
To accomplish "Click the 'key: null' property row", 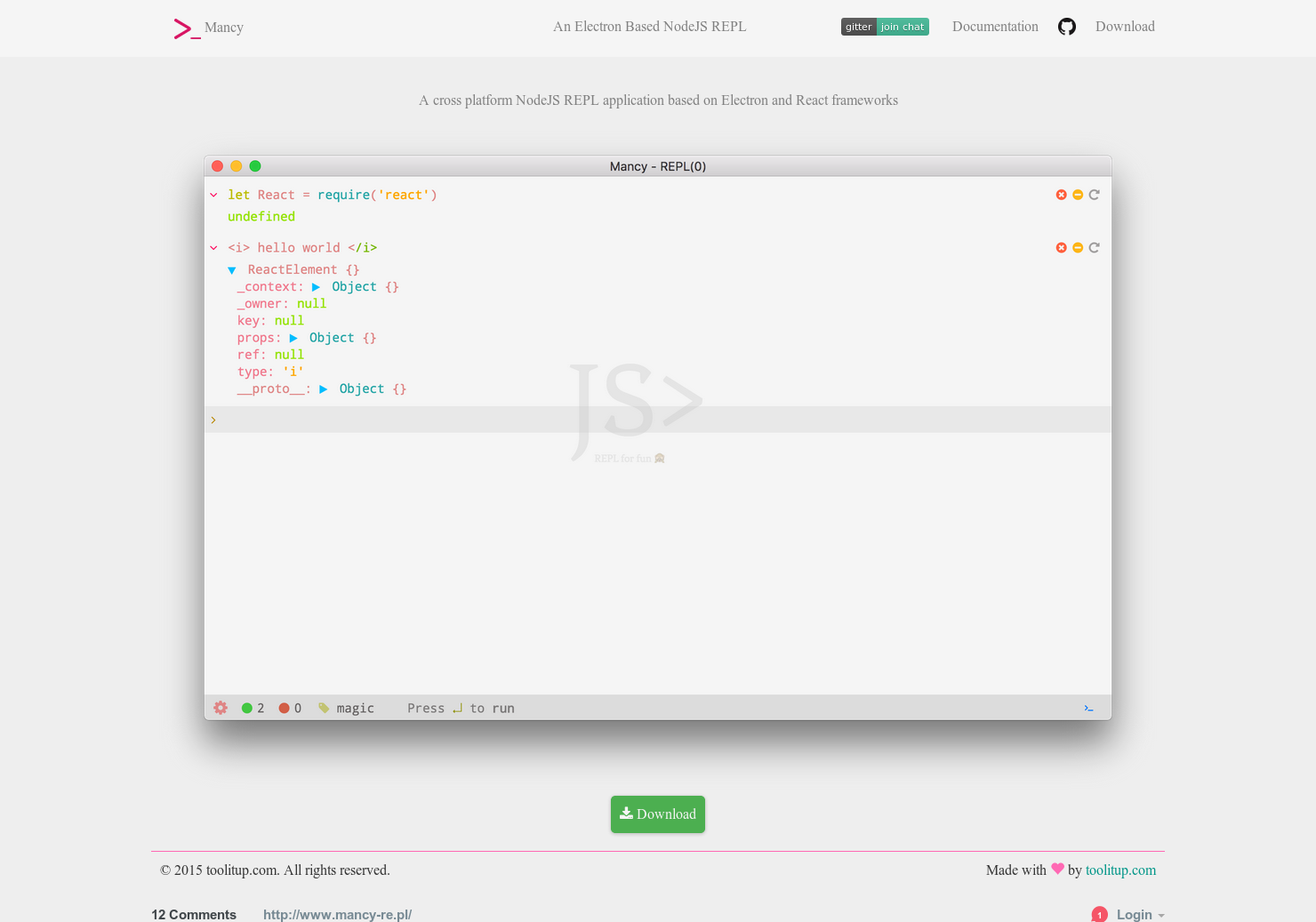I will [270, 321].
